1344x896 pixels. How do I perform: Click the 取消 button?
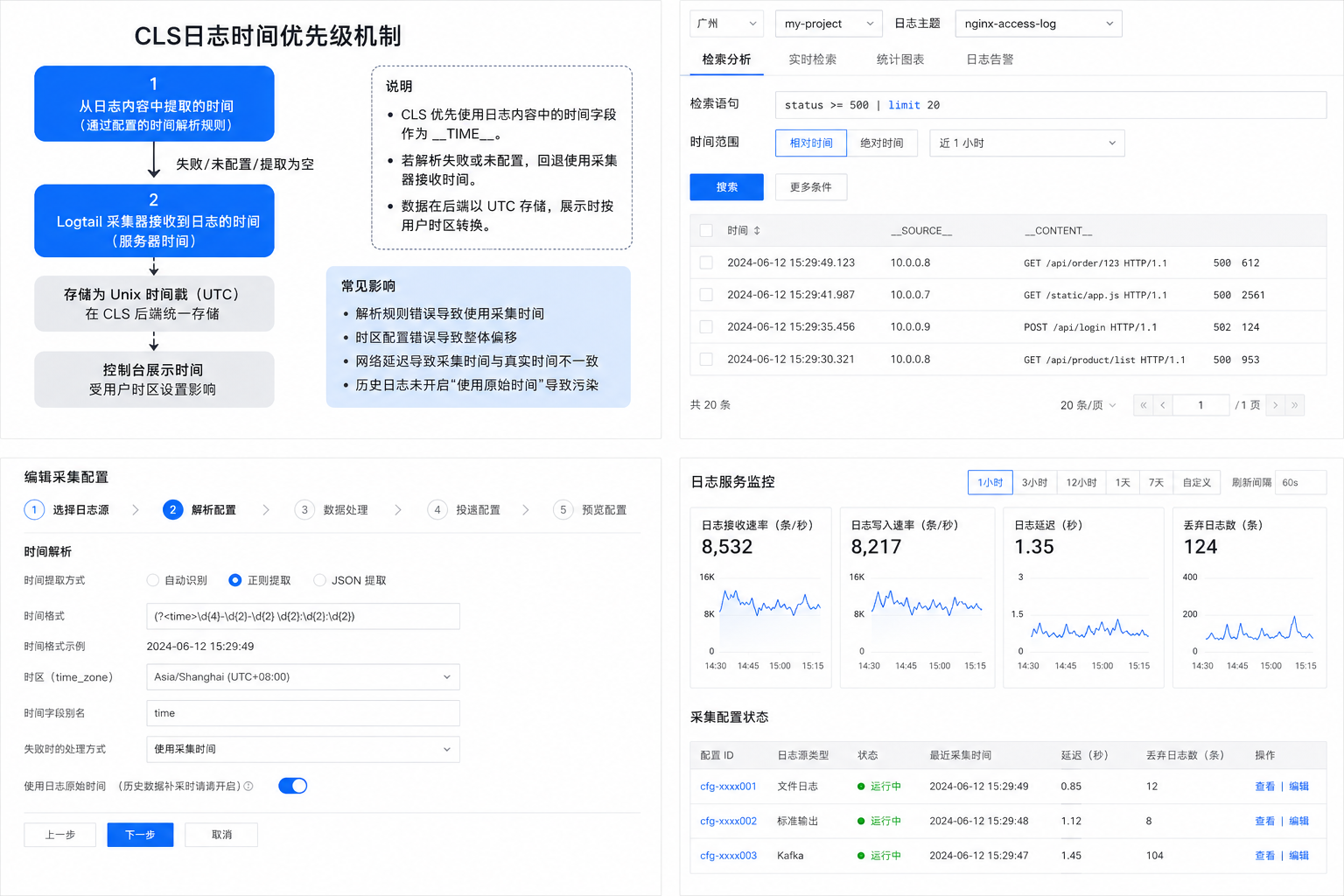pyautogui.click(x=221, y=835)
